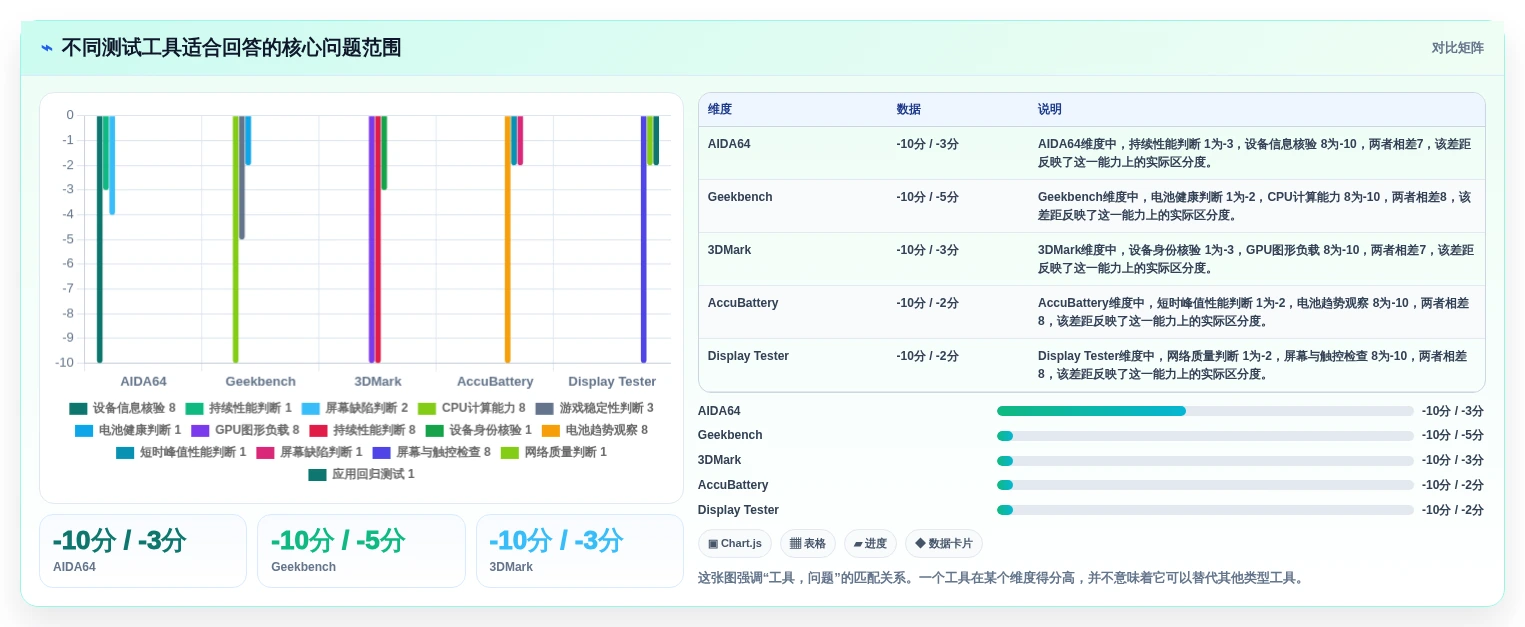
Task: Click the 网络质量判断 1 legend swatch
Action: point(510,452)
